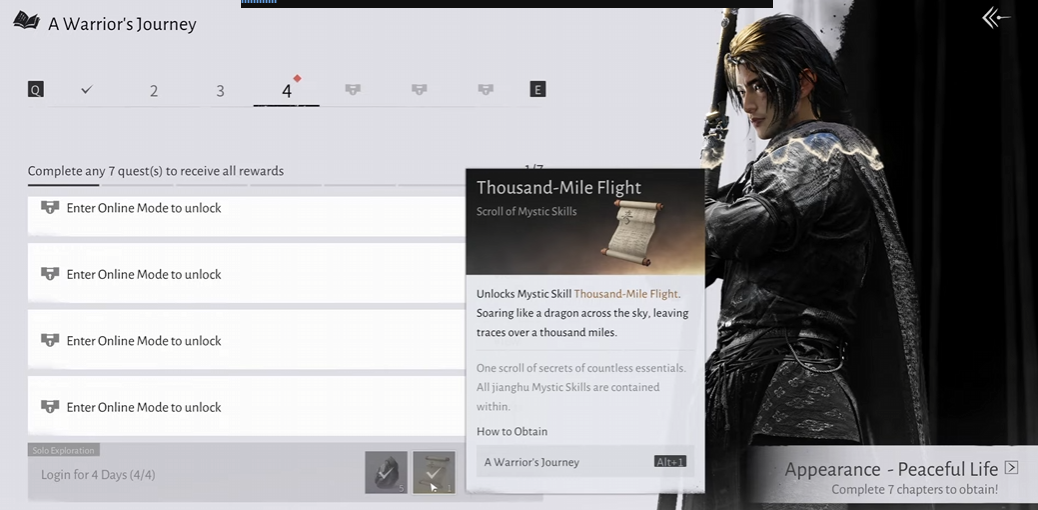This screenshot has height=510, width=1038.
Task: Click the highlighted Thousand-Mile Flight skill link
Action: click(626, 294)
